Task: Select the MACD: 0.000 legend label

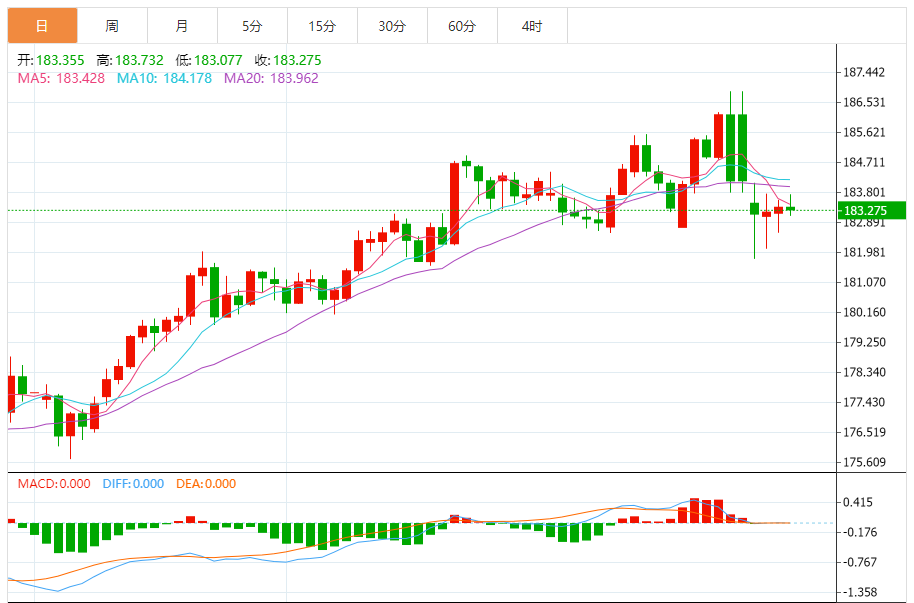Action: coord(56,484)
